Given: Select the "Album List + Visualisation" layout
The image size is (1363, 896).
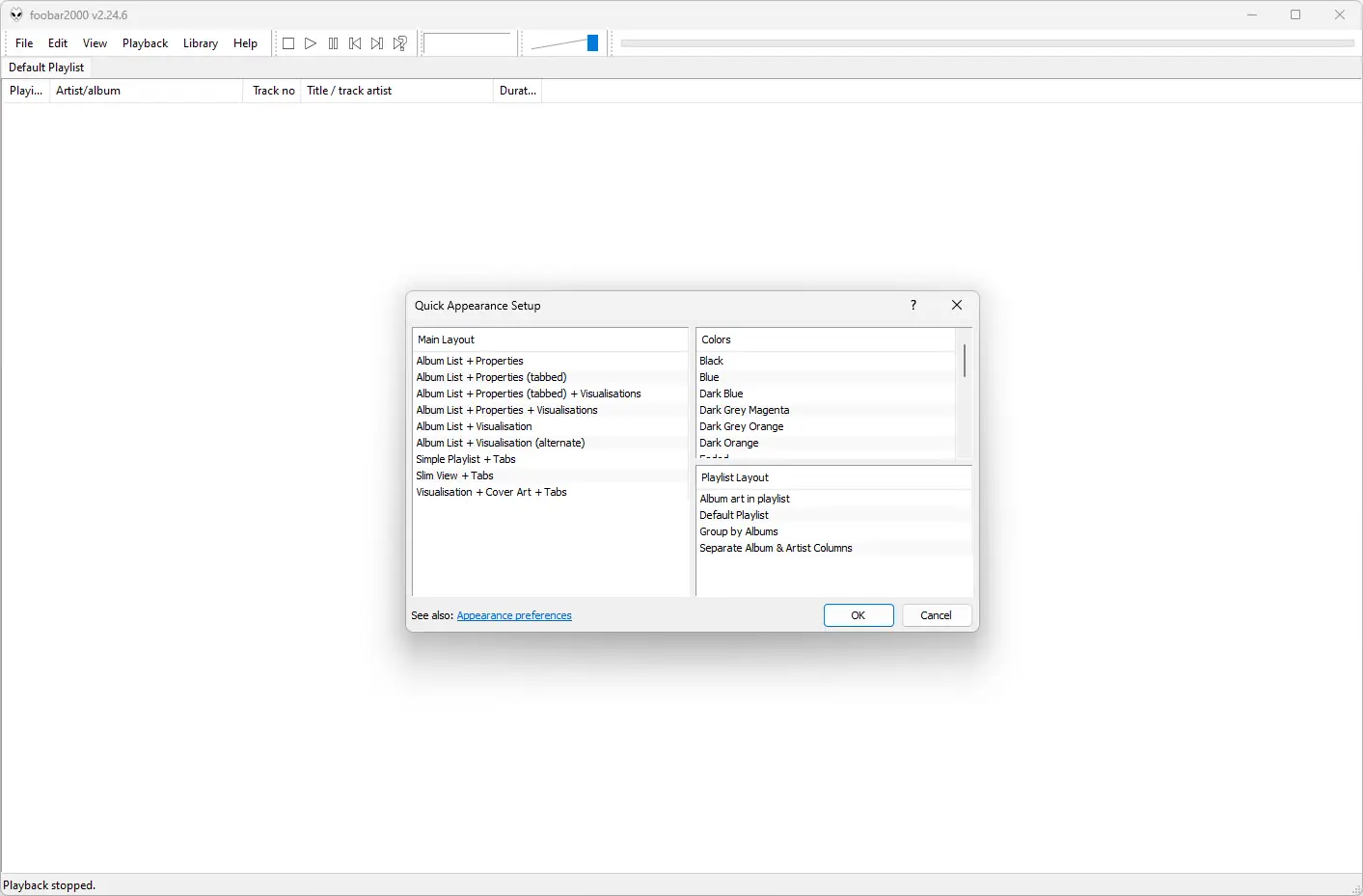Looking at the screenshot, I should click(x=550, y=426).
